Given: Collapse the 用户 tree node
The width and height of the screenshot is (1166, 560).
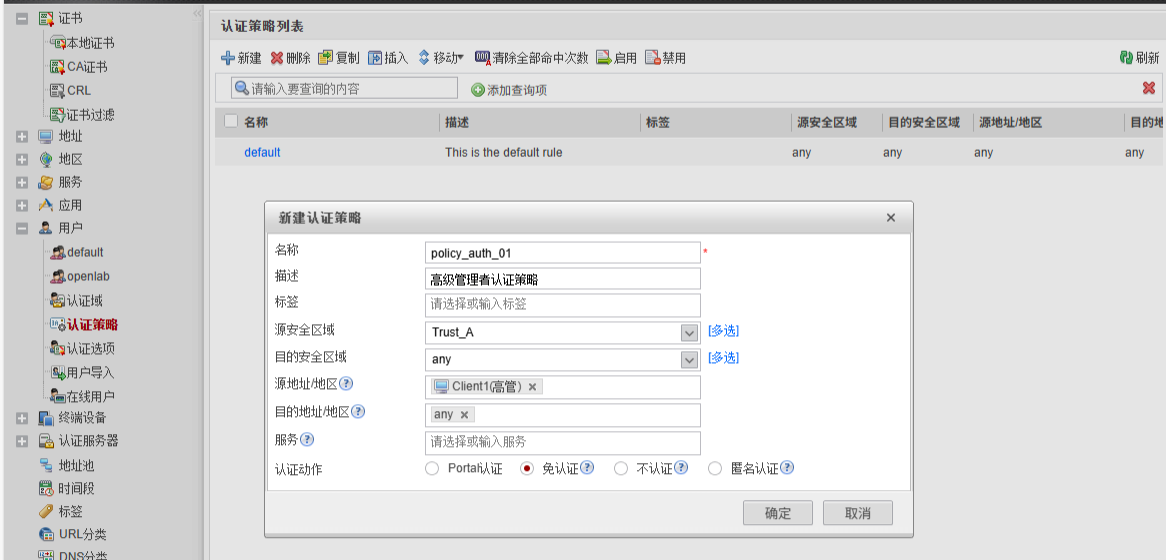Looking at the screenshot, I should [22, 228].
